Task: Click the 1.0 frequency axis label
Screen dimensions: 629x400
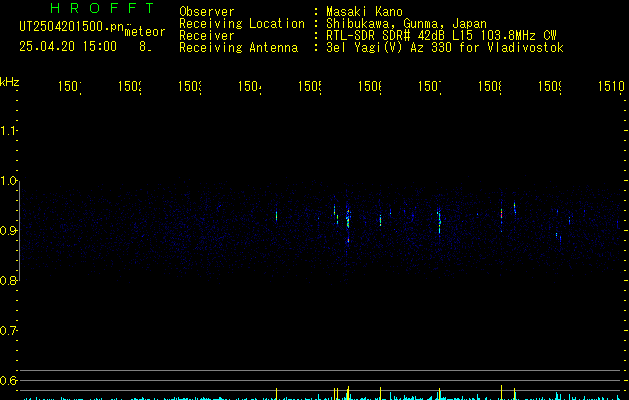Action: pos(8,181)
